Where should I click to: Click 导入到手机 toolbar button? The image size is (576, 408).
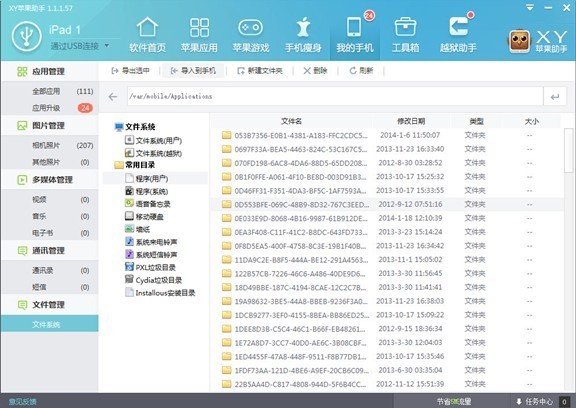pos(193,71)
